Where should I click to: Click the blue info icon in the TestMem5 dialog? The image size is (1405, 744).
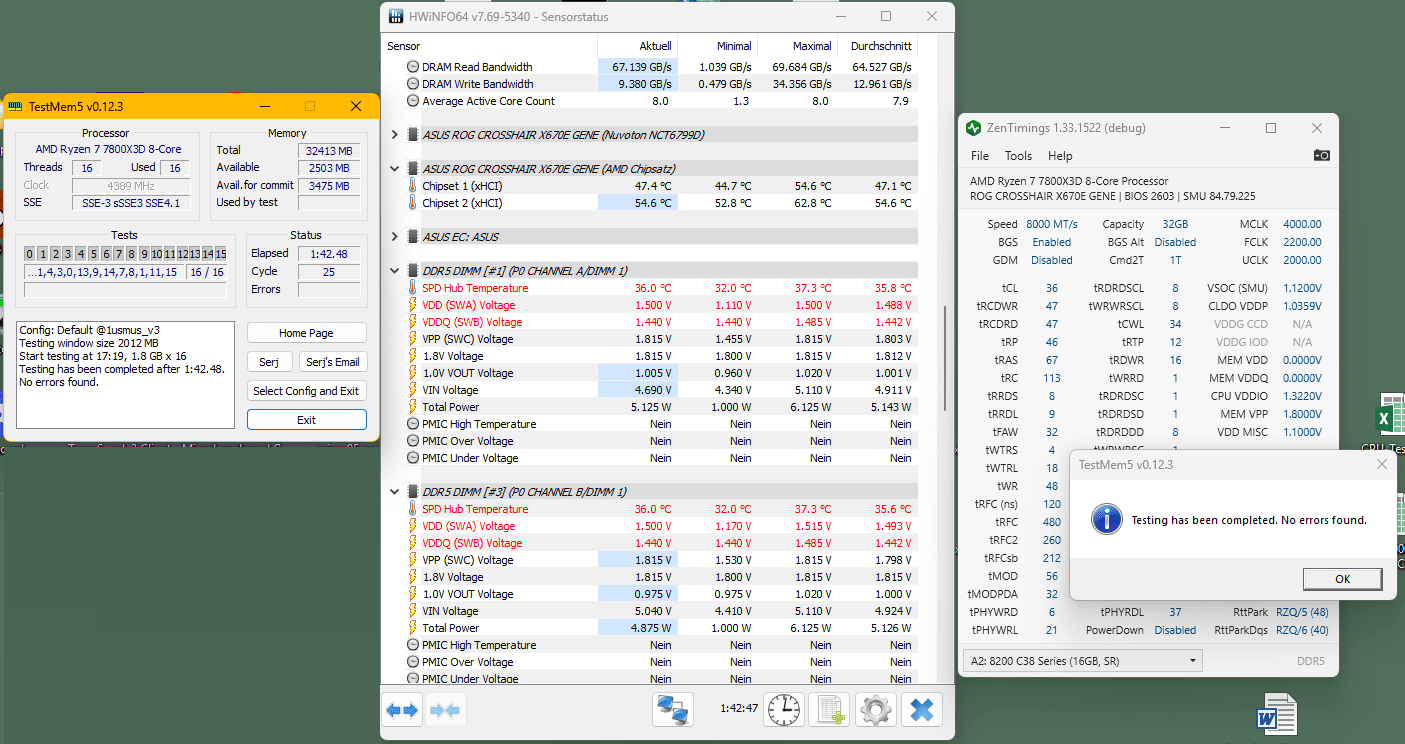tap(1106, 519)
